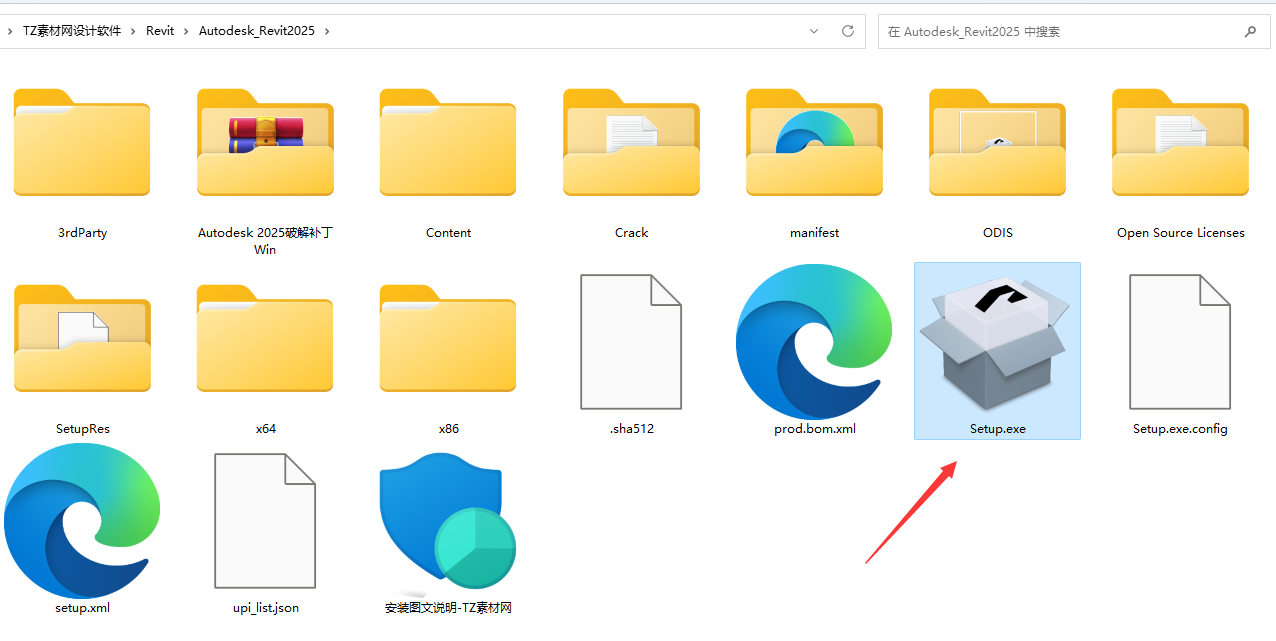The width and height of the screenshot is (1276, 641).
Task: Open the ODIS folder icon
Action: 997,142
